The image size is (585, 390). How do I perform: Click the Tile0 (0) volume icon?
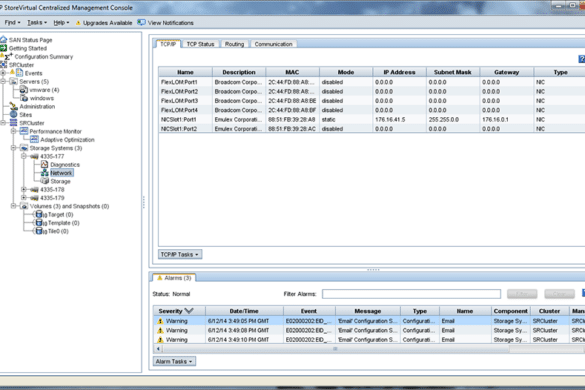pyautogui.click(x=39, y=231)
